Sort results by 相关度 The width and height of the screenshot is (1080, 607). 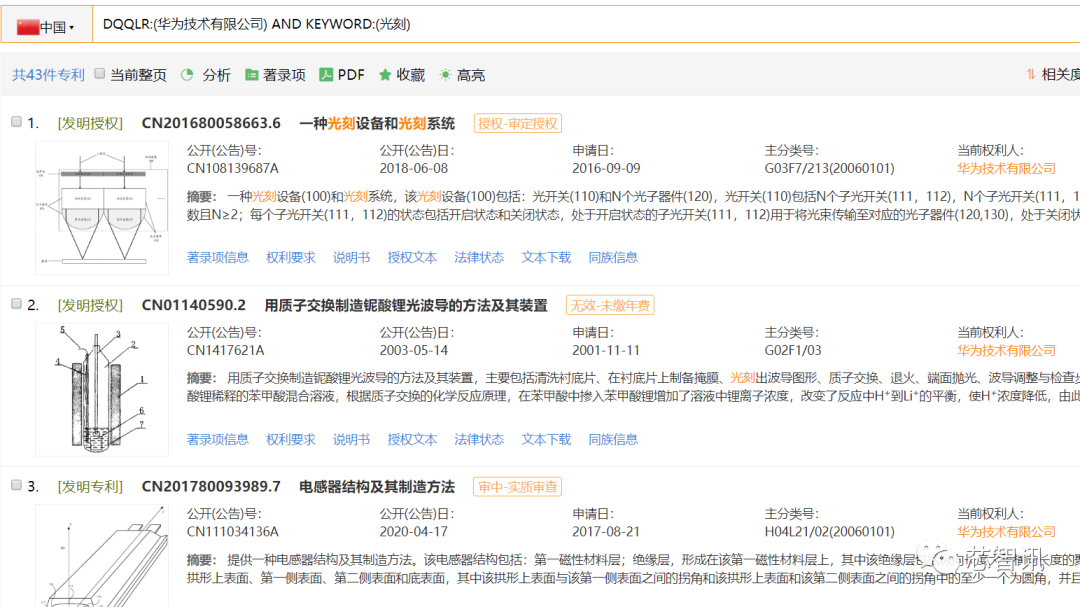point(1060,75)
